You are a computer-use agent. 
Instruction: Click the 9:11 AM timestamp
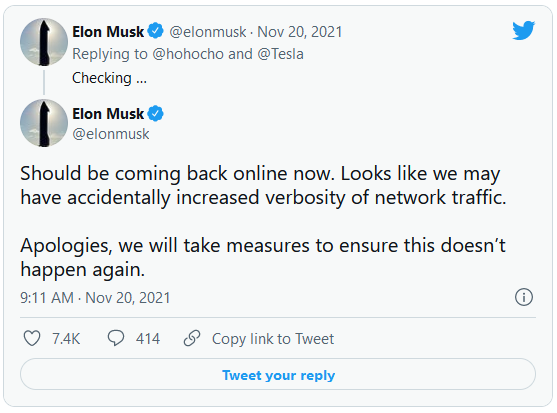(47, 298)
